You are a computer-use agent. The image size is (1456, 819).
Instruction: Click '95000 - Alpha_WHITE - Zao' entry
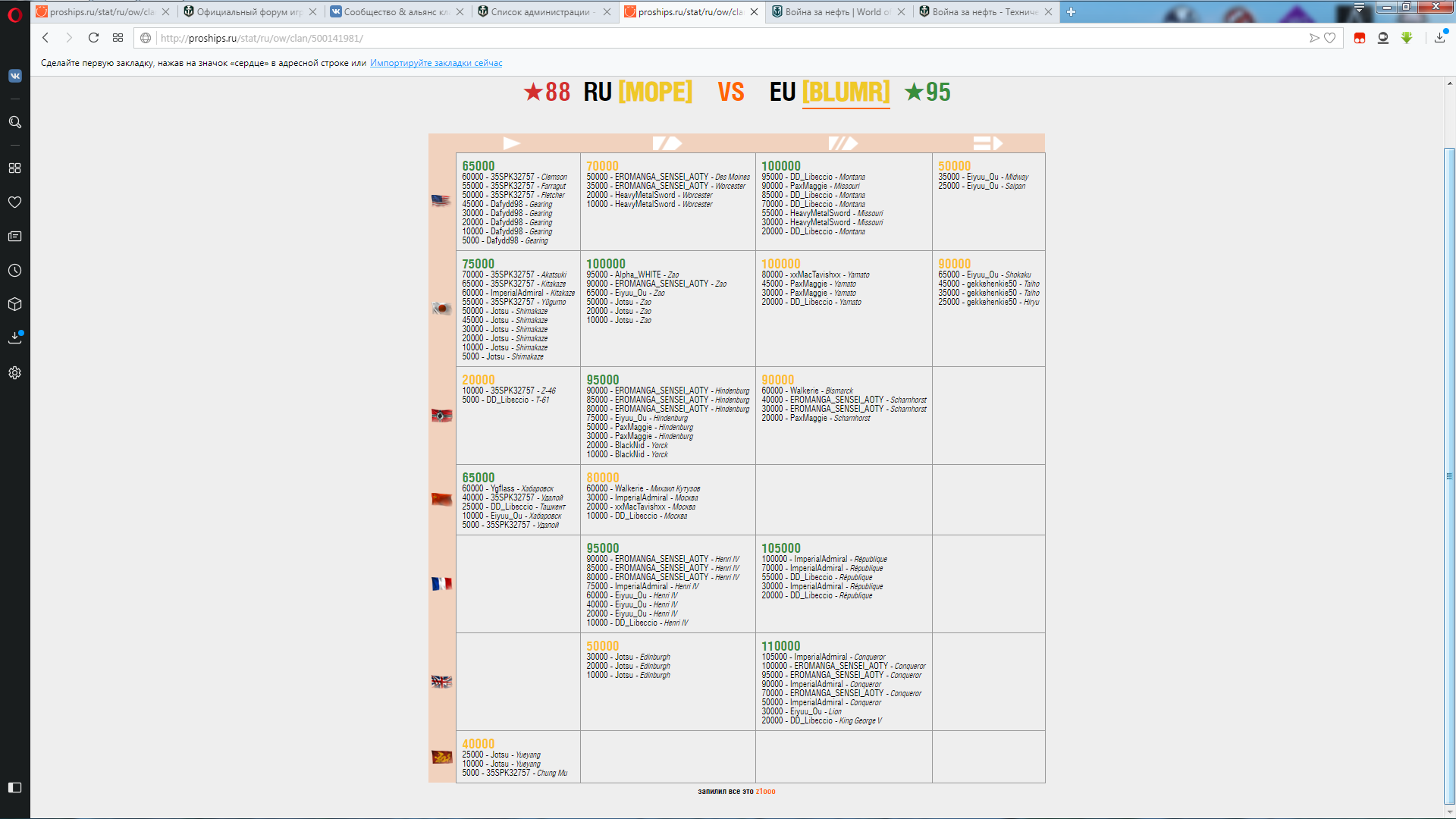632,275
